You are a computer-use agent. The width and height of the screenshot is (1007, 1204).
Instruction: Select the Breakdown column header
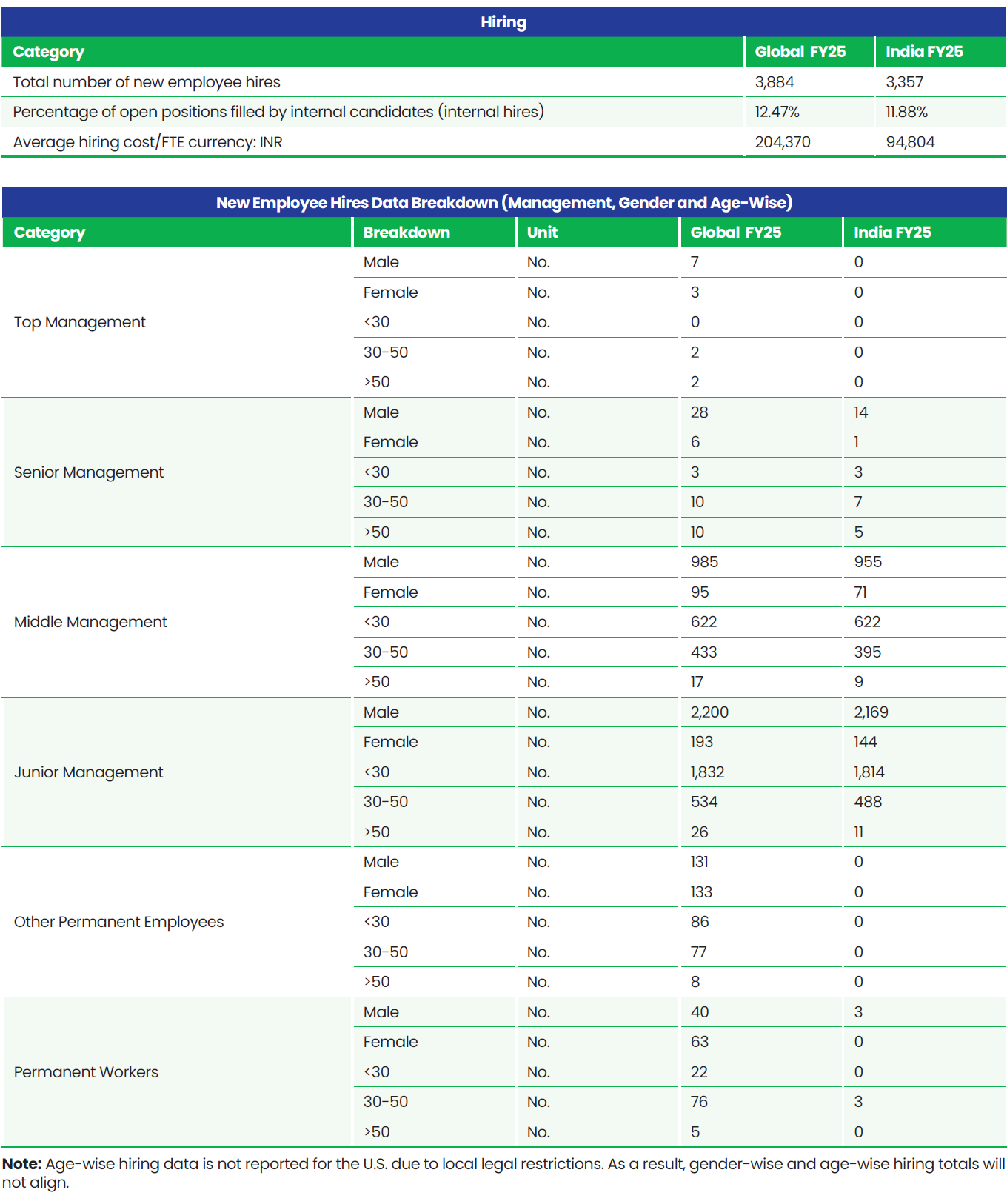(x=407, y=233)
